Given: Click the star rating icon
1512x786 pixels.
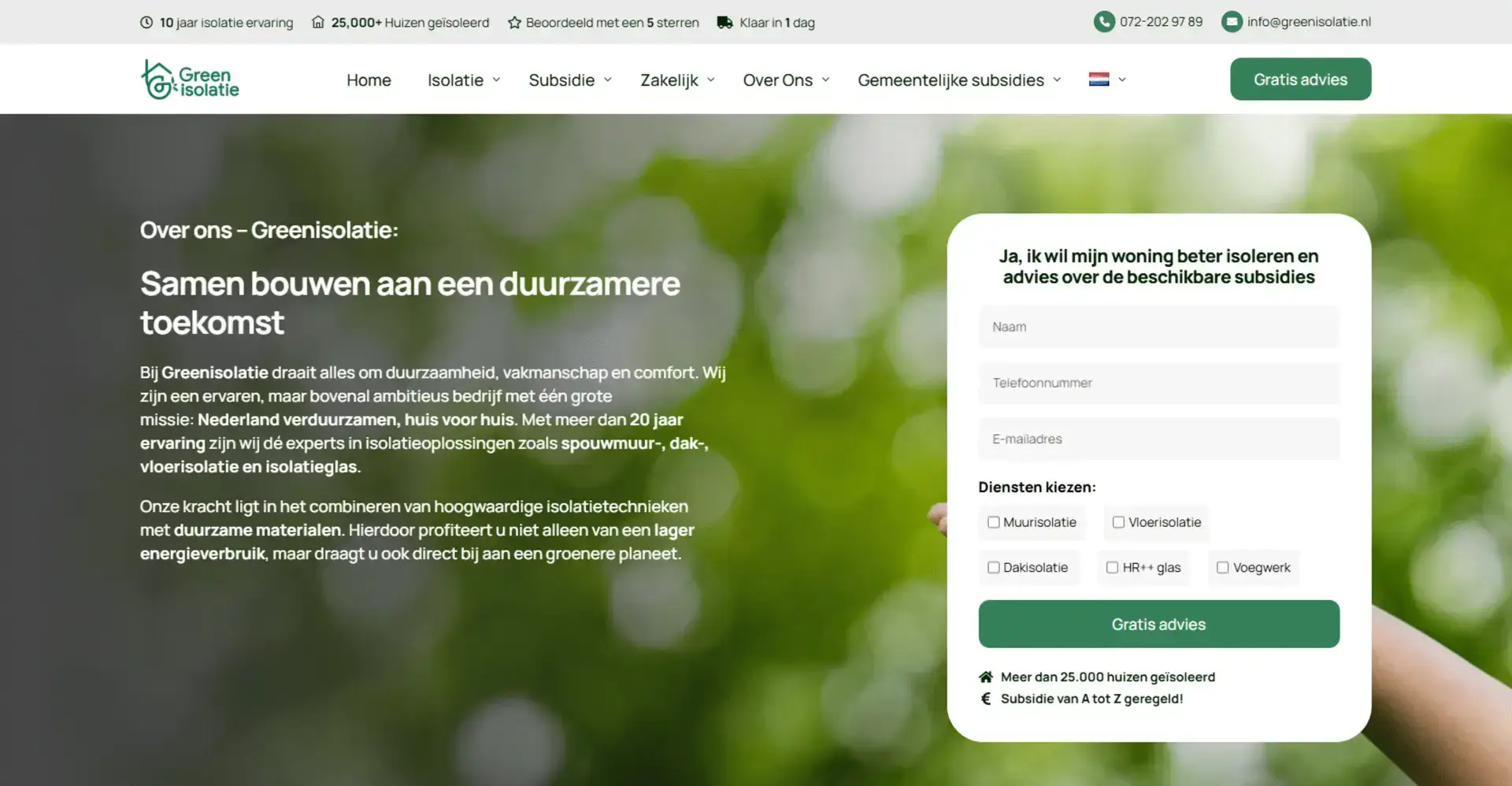Looking at the screenshot, I should [514, 23].
